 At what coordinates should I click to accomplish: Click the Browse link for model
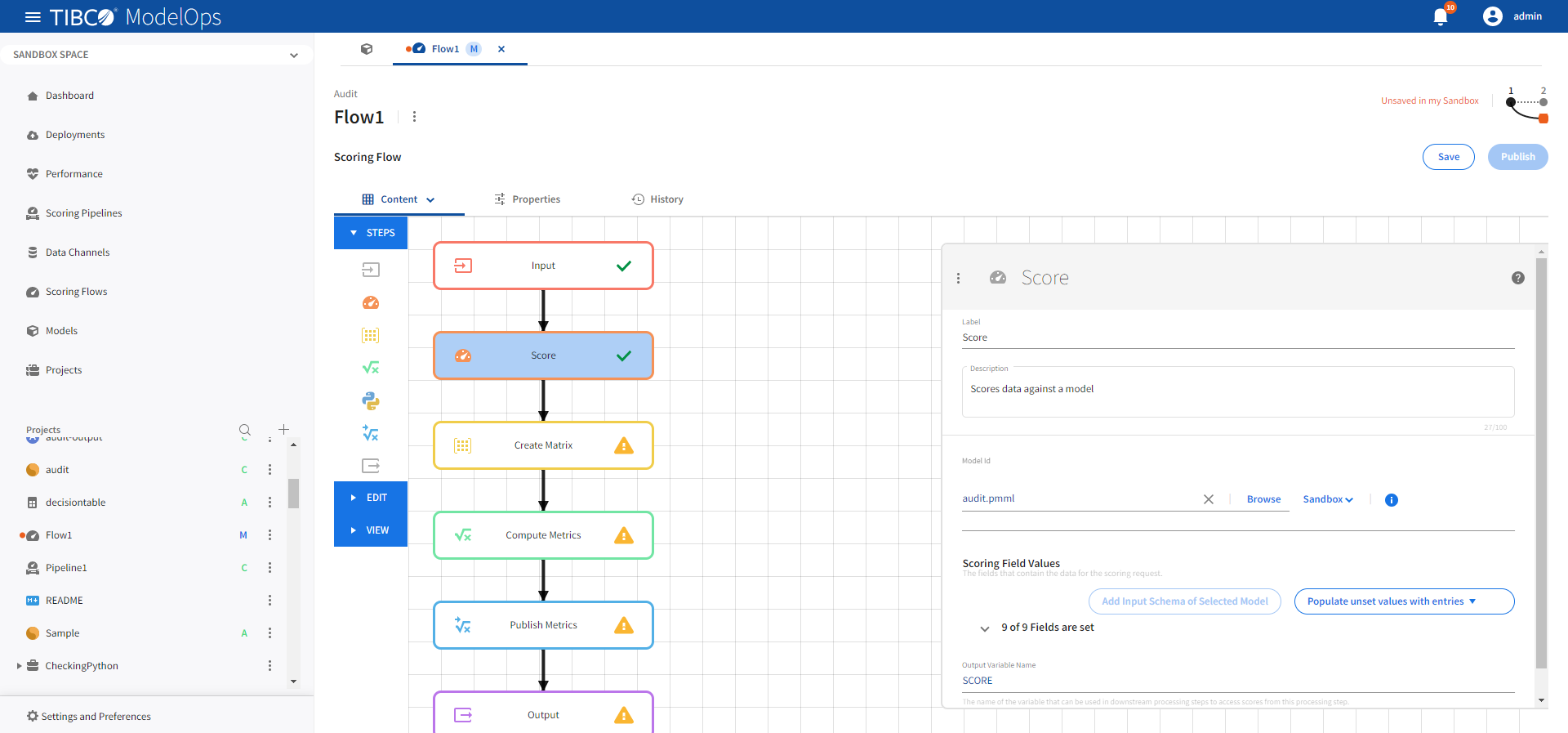(1263, 499)
